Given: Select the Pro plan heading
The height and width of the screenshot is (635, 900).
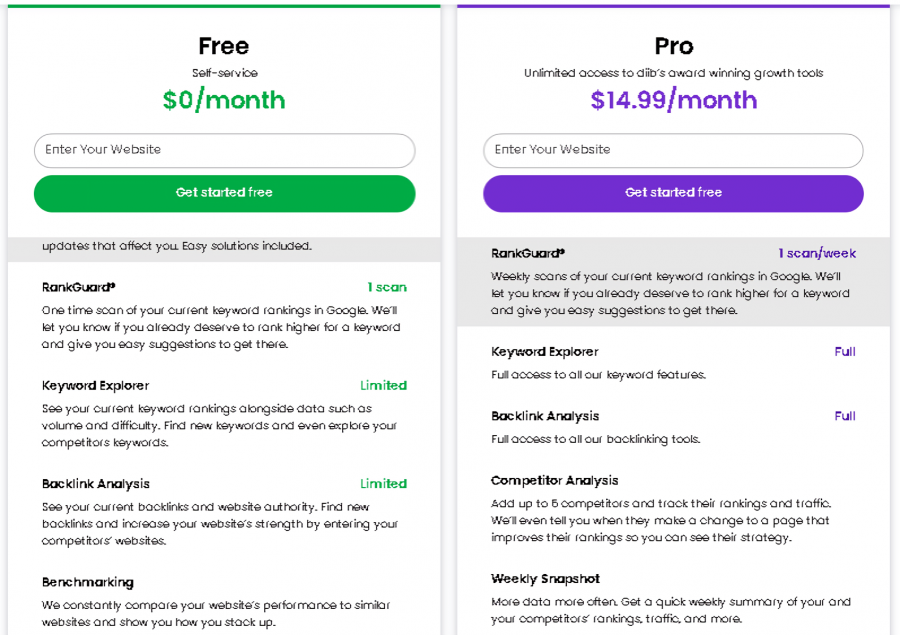Looking at the screenshot, I should click(673, 46).
